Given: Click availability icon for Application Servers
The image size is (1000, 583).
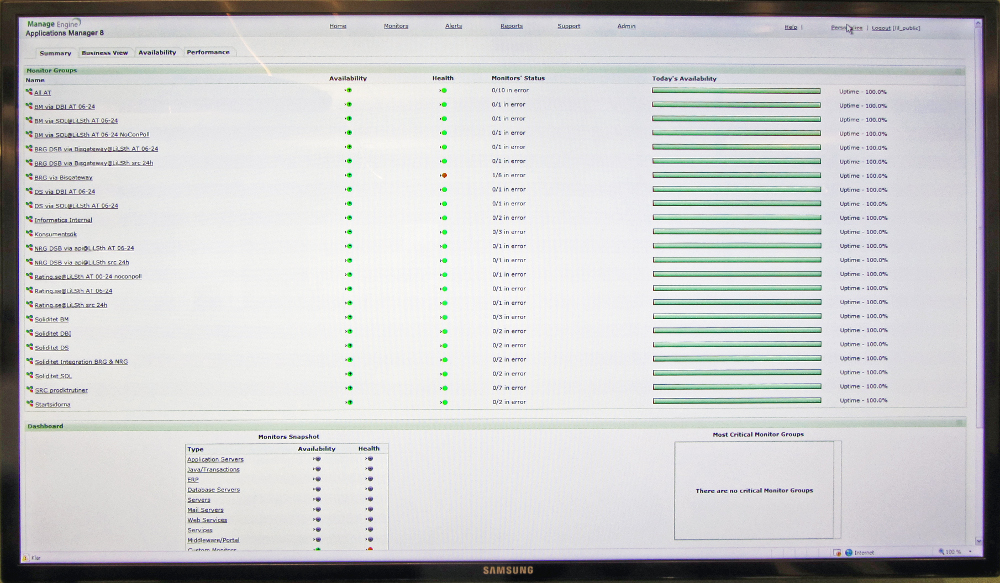Looking at the screenshot, I should pyautogui.click(x=317, y=459).
